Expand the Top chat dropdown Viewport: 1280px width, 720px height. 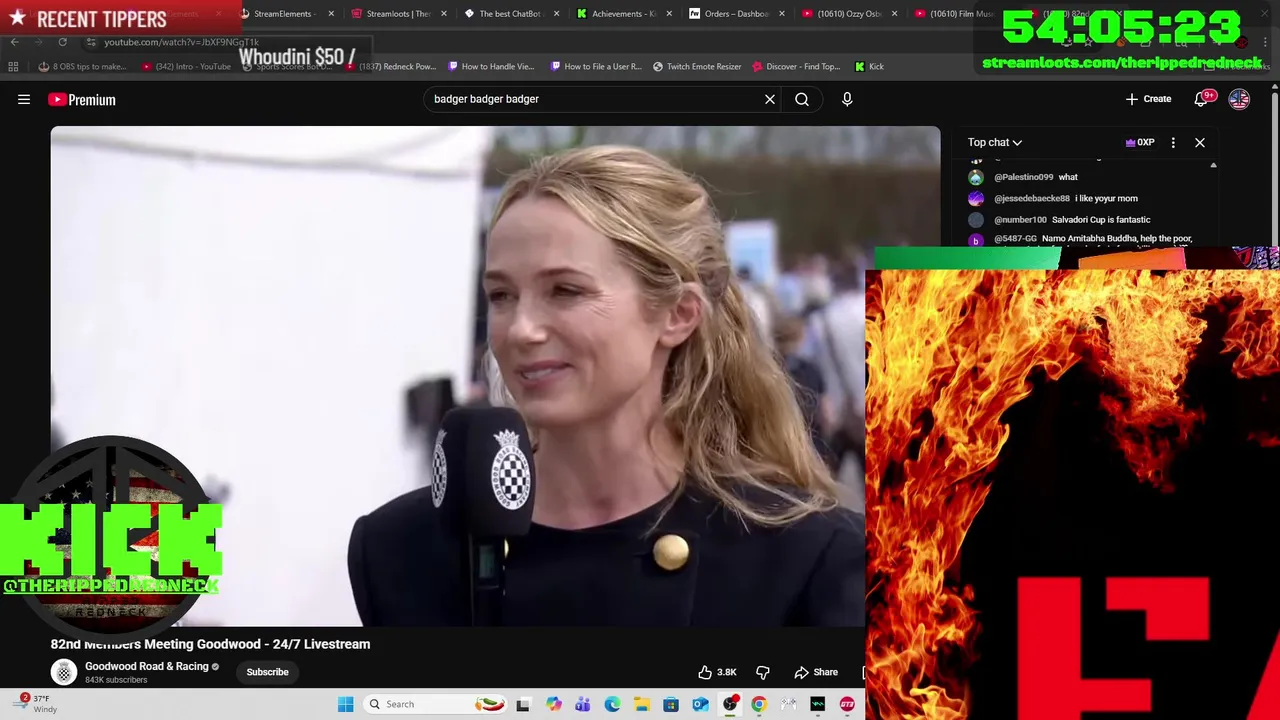[x=995, y=142]
